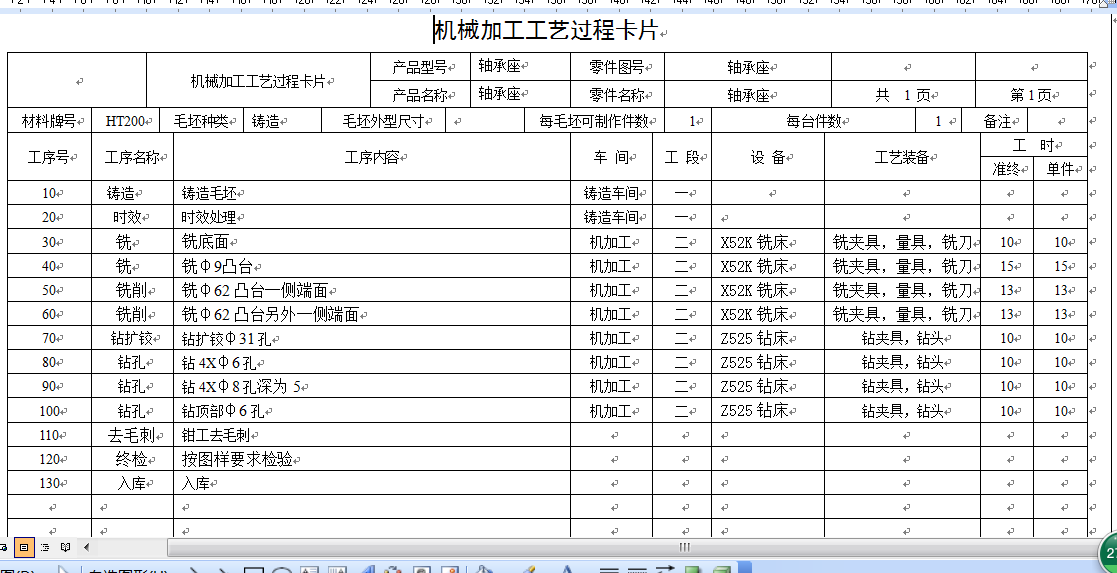The image size is (1117, 573).
Task: Click the 机械加工工艺过程卡片 cell inside the table
Action: pos(258,81)
